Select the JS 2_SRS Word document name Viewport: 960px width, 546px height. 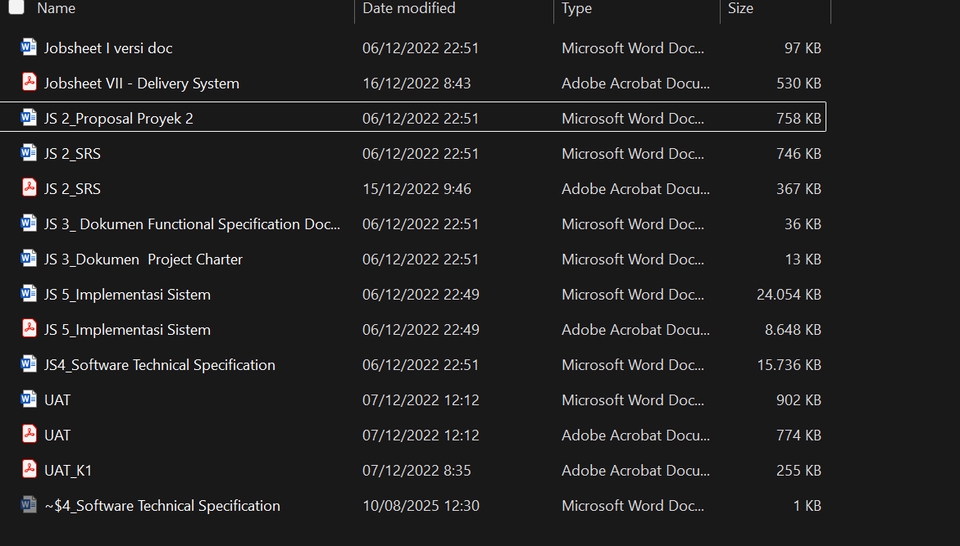tap(72, 154)
